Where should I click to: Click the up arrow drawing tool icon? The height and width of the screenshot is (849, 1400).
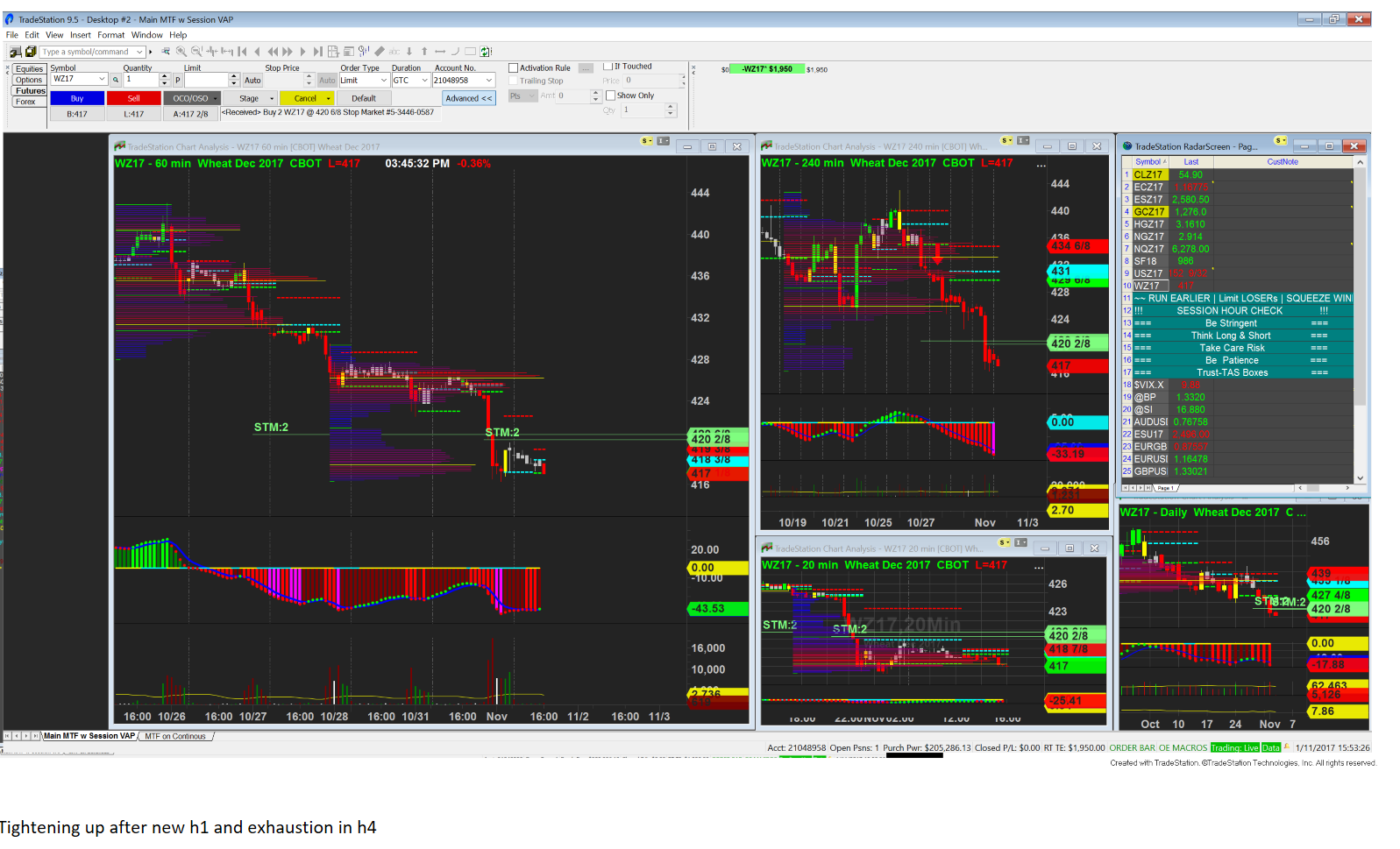424,52
